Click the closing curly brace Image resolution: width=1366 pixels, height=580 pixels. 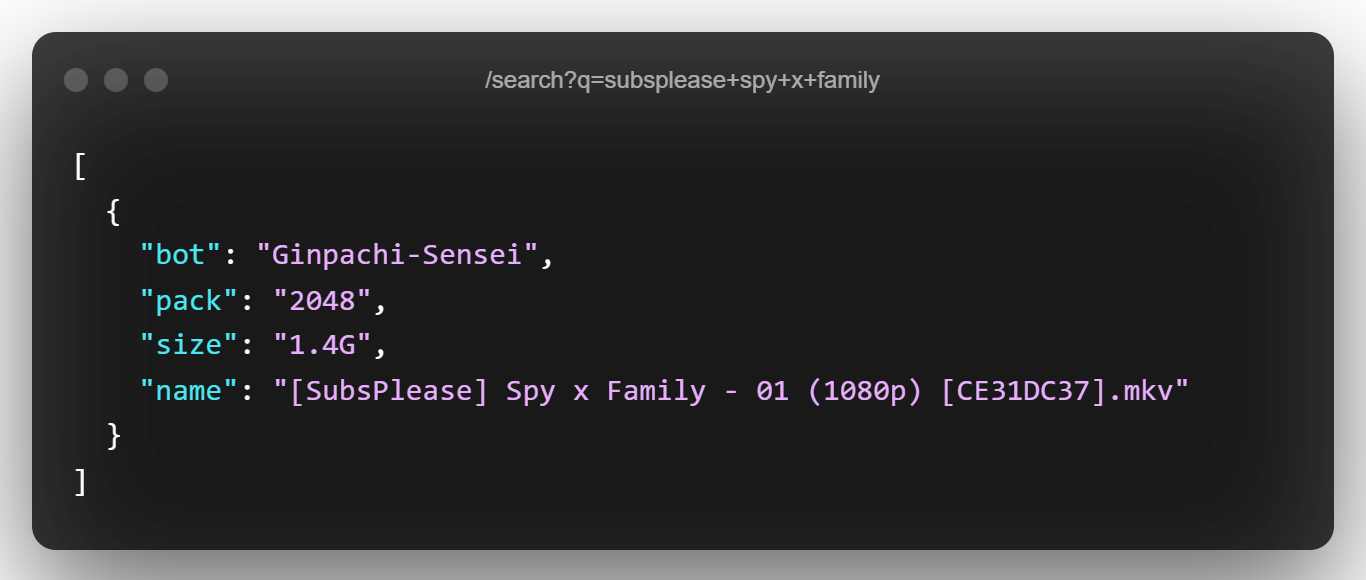[x=114, y=435]
